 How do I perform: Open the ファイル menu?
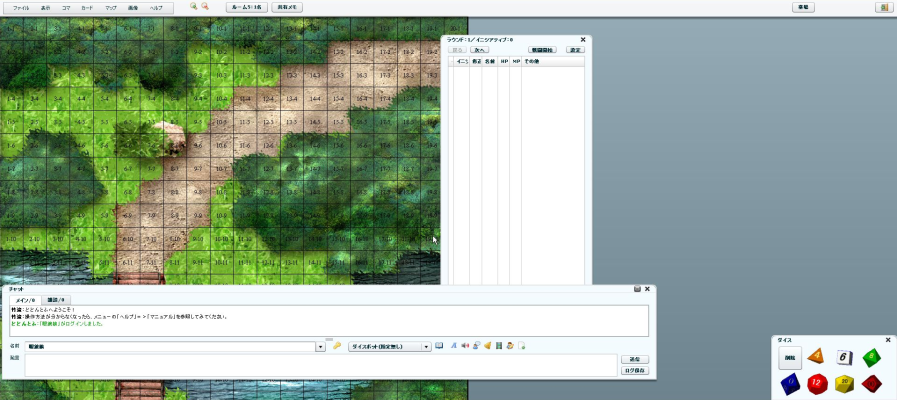point(21,8)
